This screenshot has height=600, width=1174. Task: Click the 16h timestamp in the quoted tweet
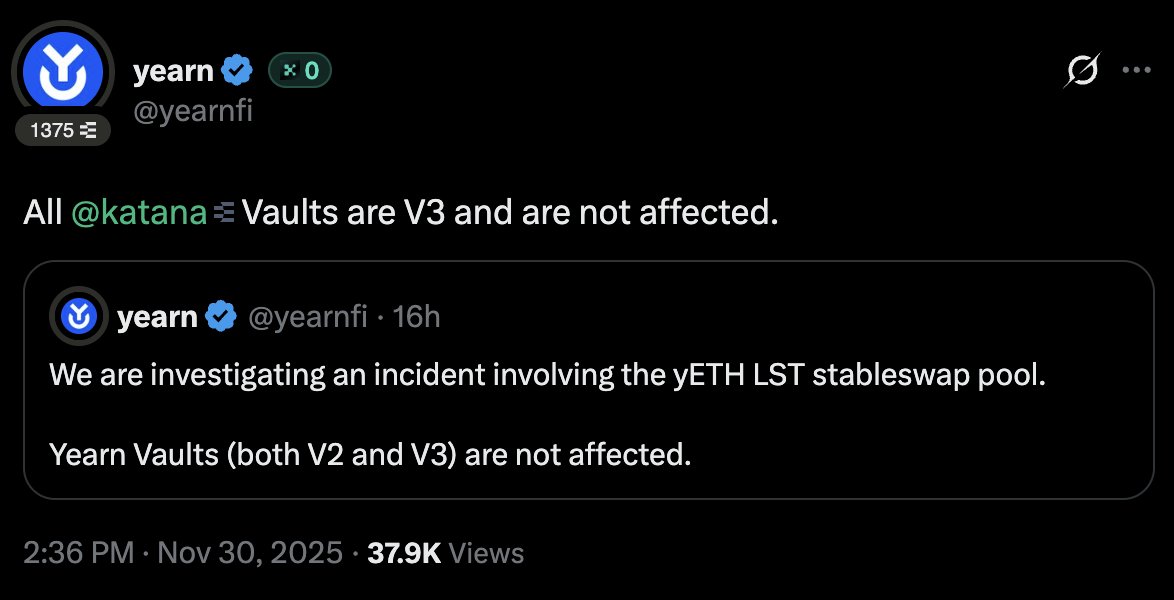[x=417, y=317]
